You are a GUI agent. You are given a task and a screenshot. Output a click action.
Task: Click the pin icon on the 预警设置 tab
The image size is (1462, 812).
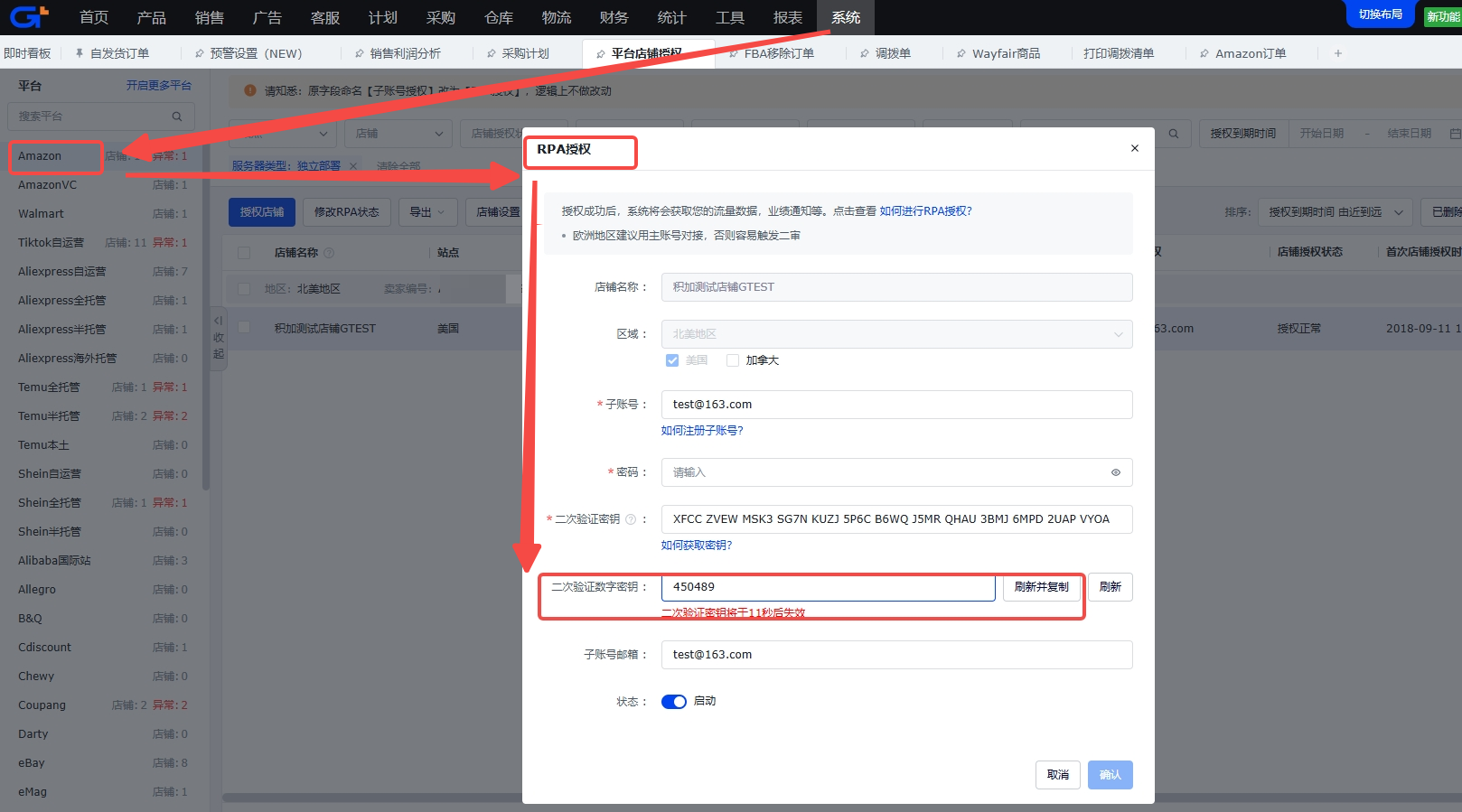click(200, 53)
